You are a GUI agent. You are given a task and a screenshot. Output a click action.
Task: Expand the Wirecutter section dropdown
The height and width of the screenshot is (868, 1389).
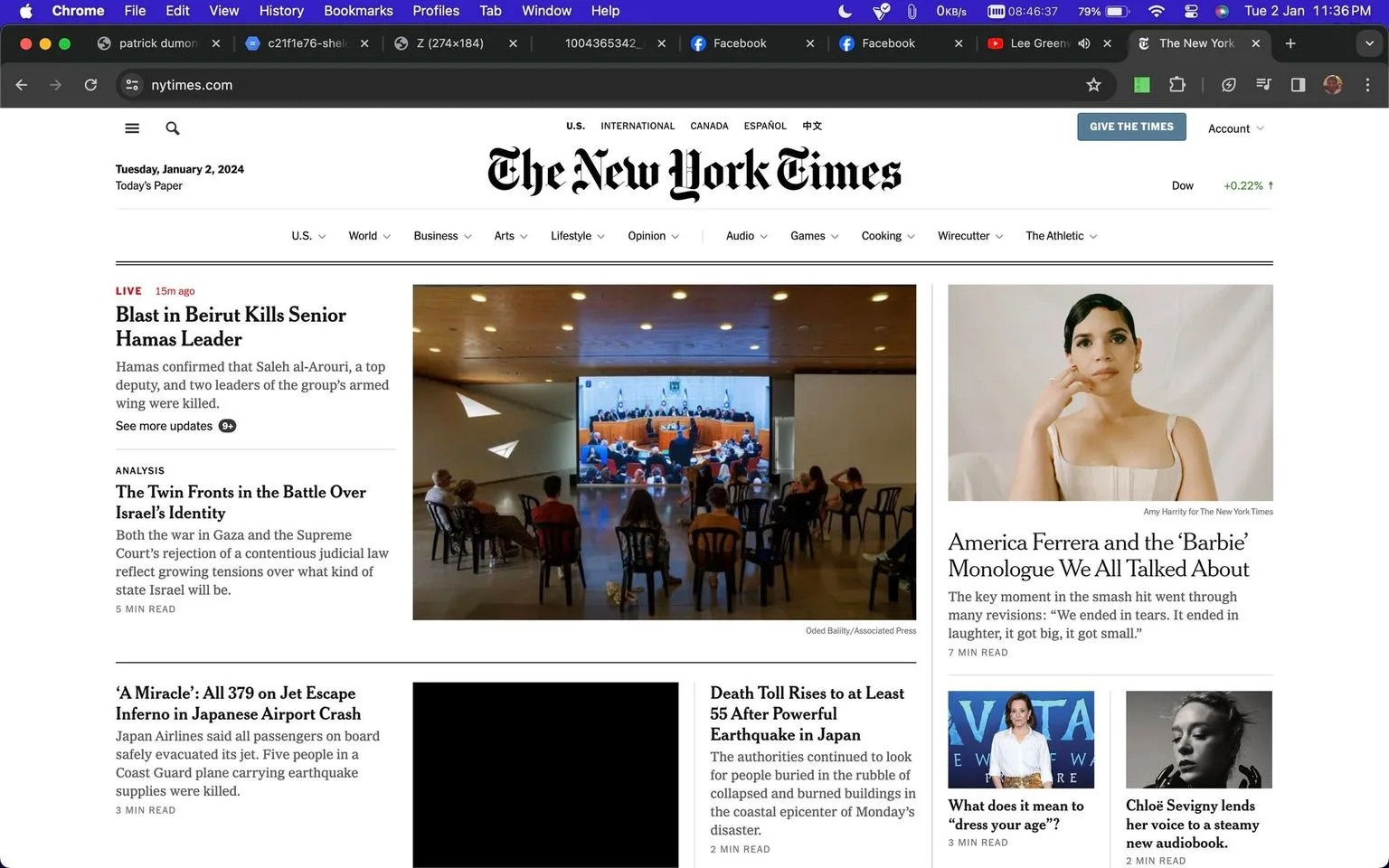point(970,236)
